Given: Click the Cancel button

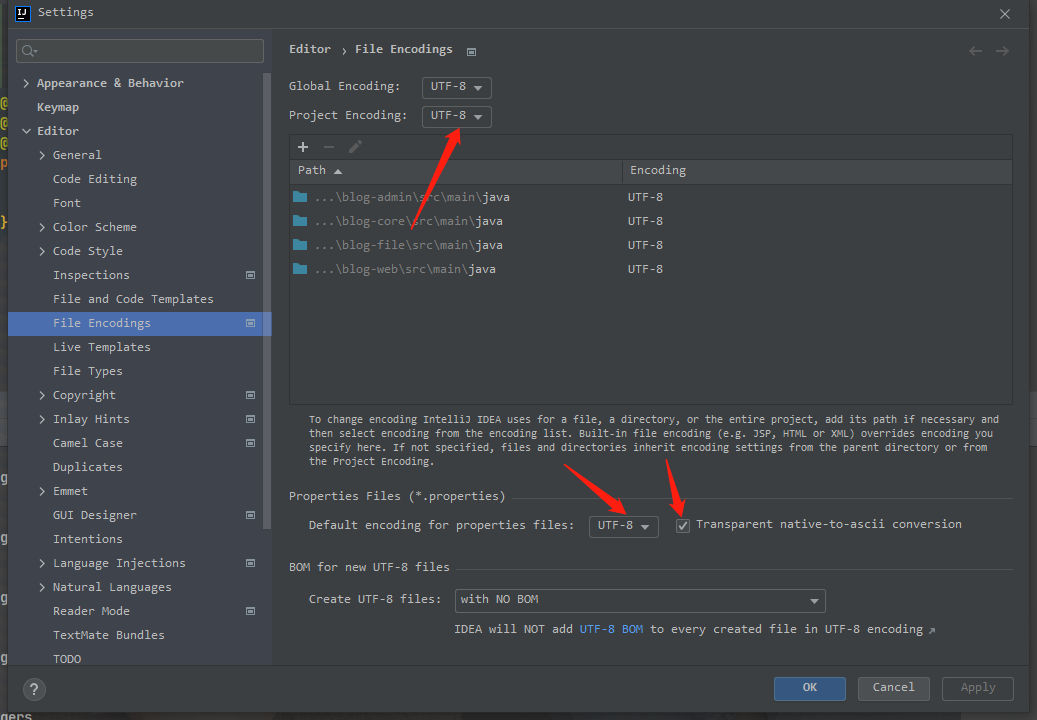Looking at the screenshot, I should (893, 688).
